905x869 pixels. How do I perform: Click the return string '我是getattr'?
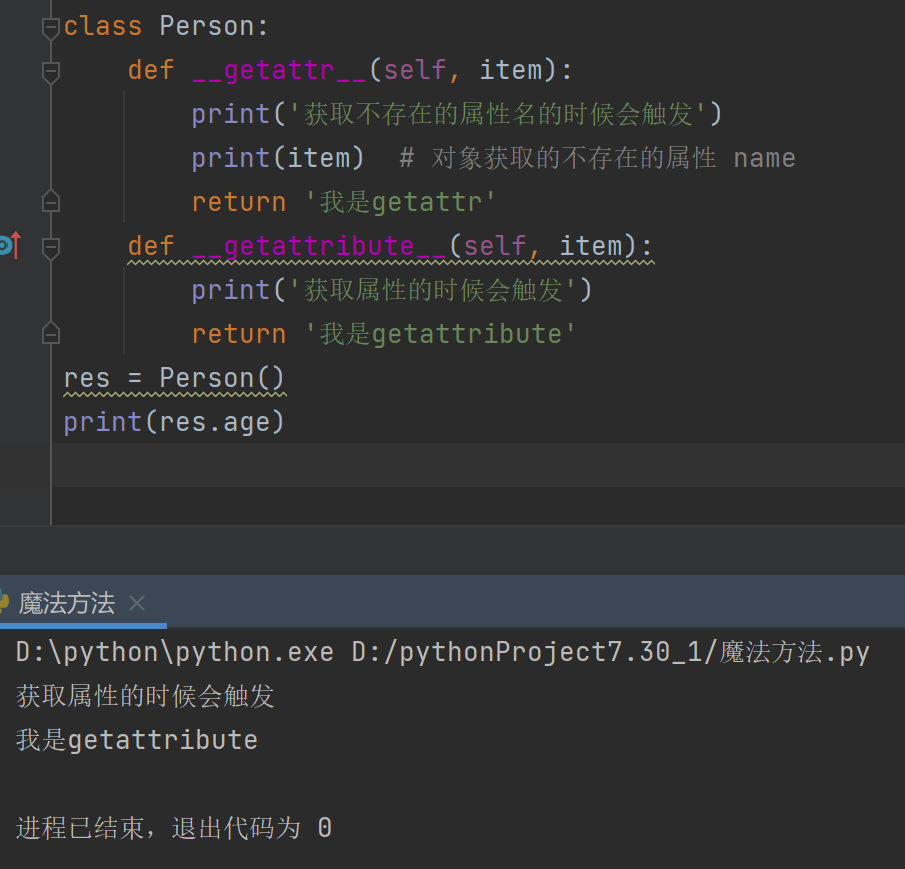coord(400,203)
